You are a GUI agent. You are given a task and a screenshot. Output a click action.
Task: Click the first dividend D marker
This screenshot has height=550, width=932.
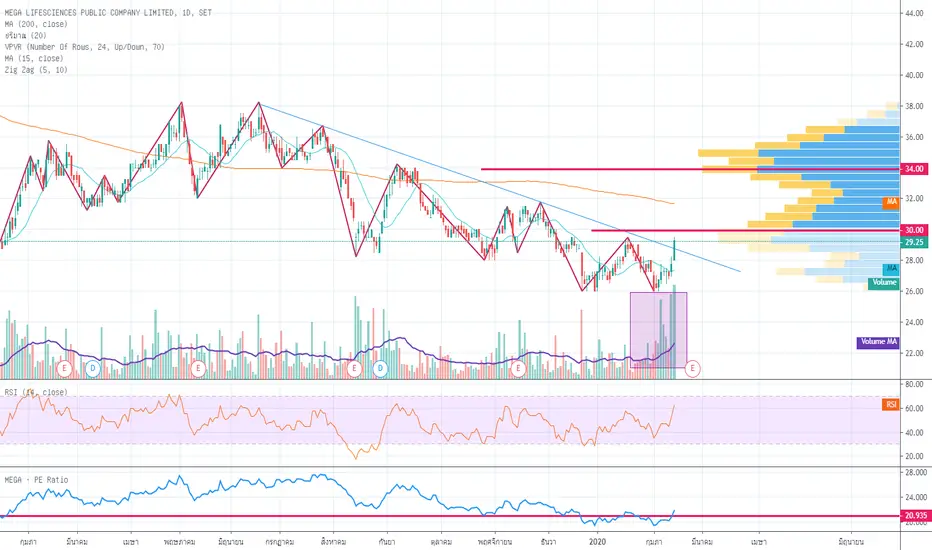[x=92, y=368]
